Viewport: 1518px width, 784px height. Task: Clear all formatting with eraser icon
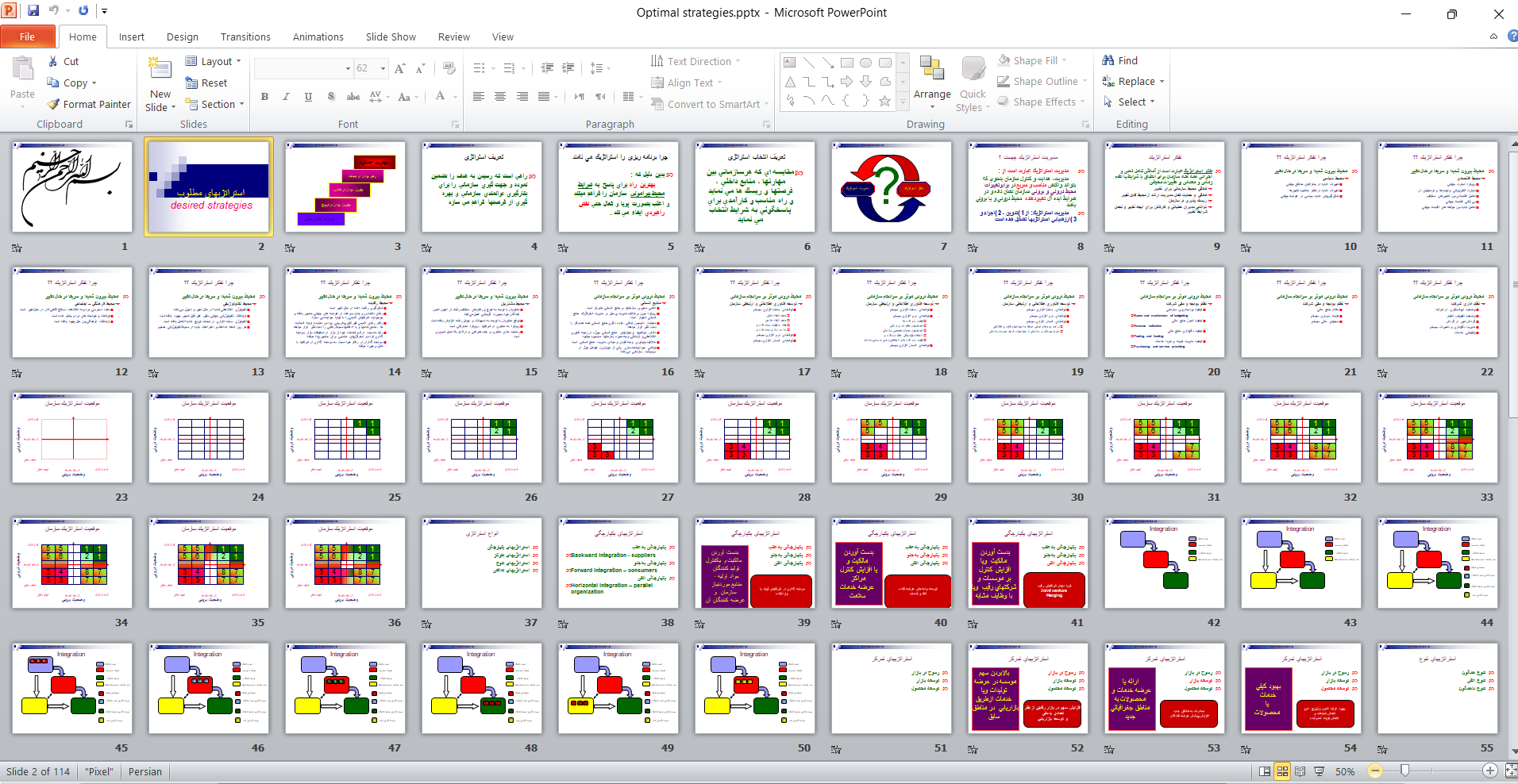pos(449,69)
